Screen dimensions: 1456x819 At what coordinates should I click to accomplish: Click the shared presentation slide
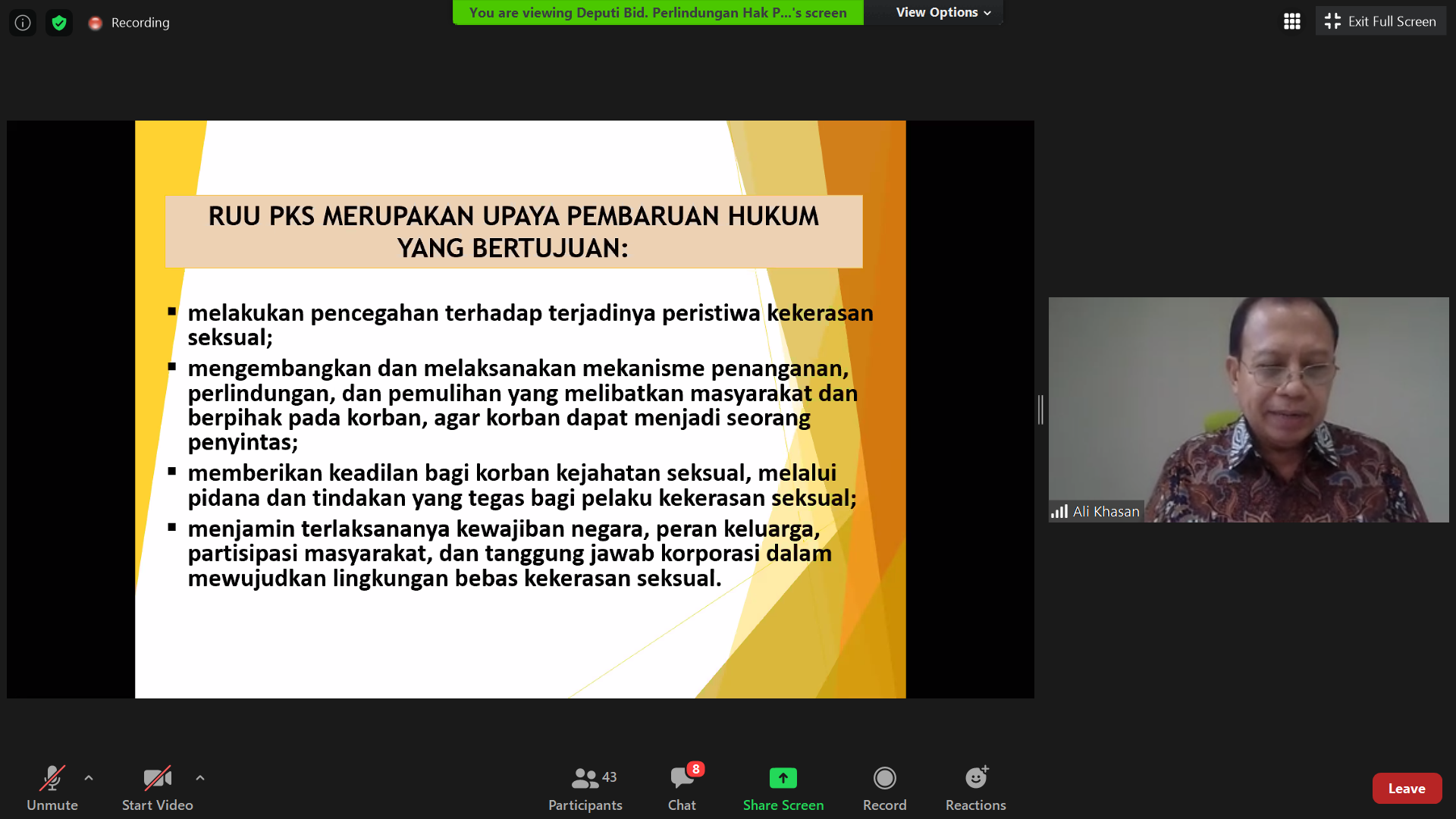point(520,409)
